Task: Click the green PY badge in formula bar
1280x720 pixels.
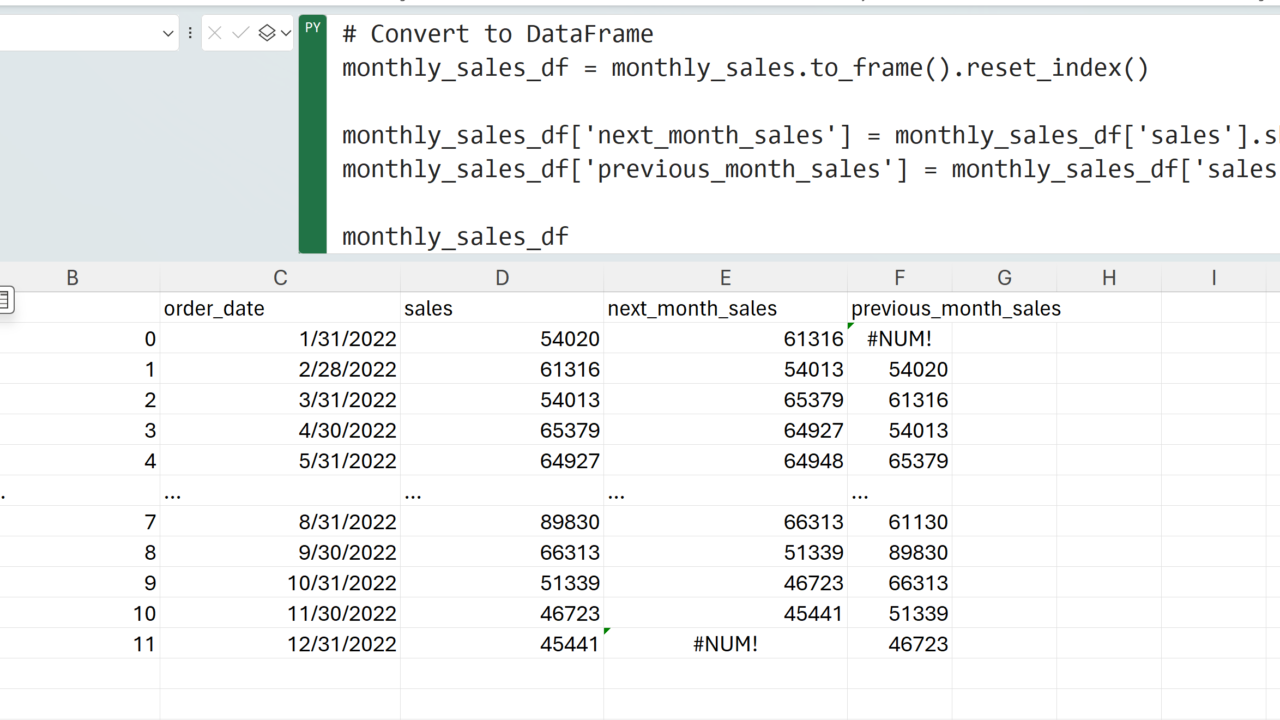Action: click(313, 29)
